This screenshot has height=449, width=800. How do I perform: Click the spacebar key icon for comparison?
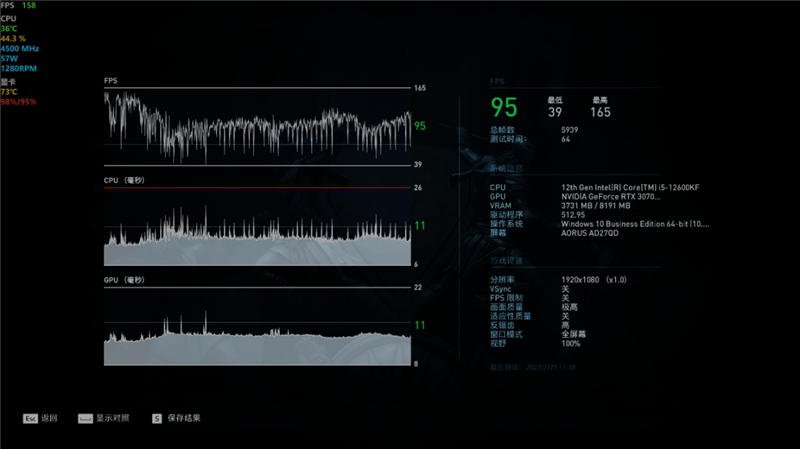(85, 418)
